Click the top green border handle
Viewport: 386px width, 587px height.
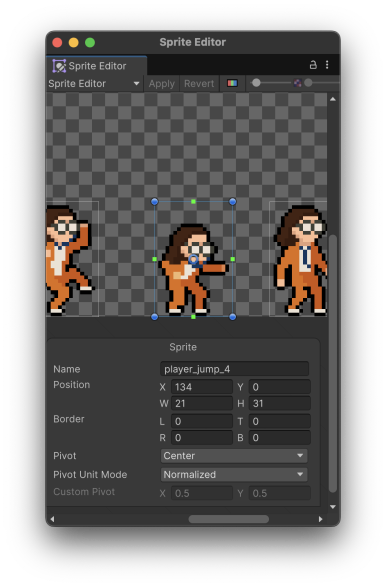click(193, 202)
